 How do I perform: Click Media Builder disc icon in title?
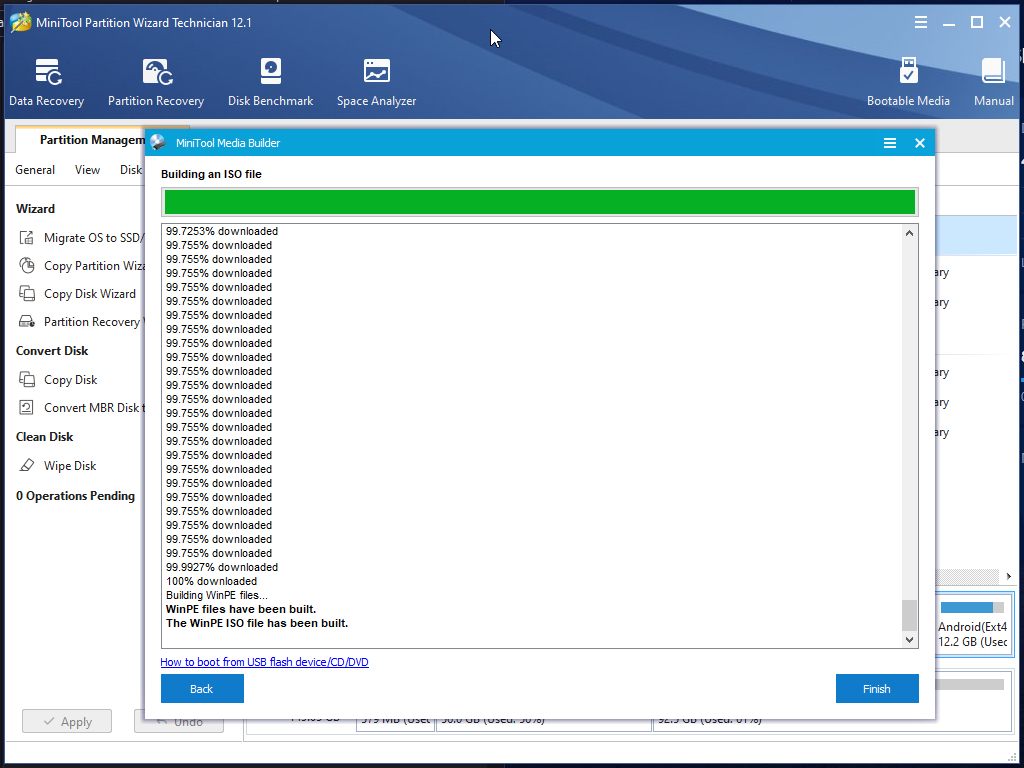pos(157,142)
